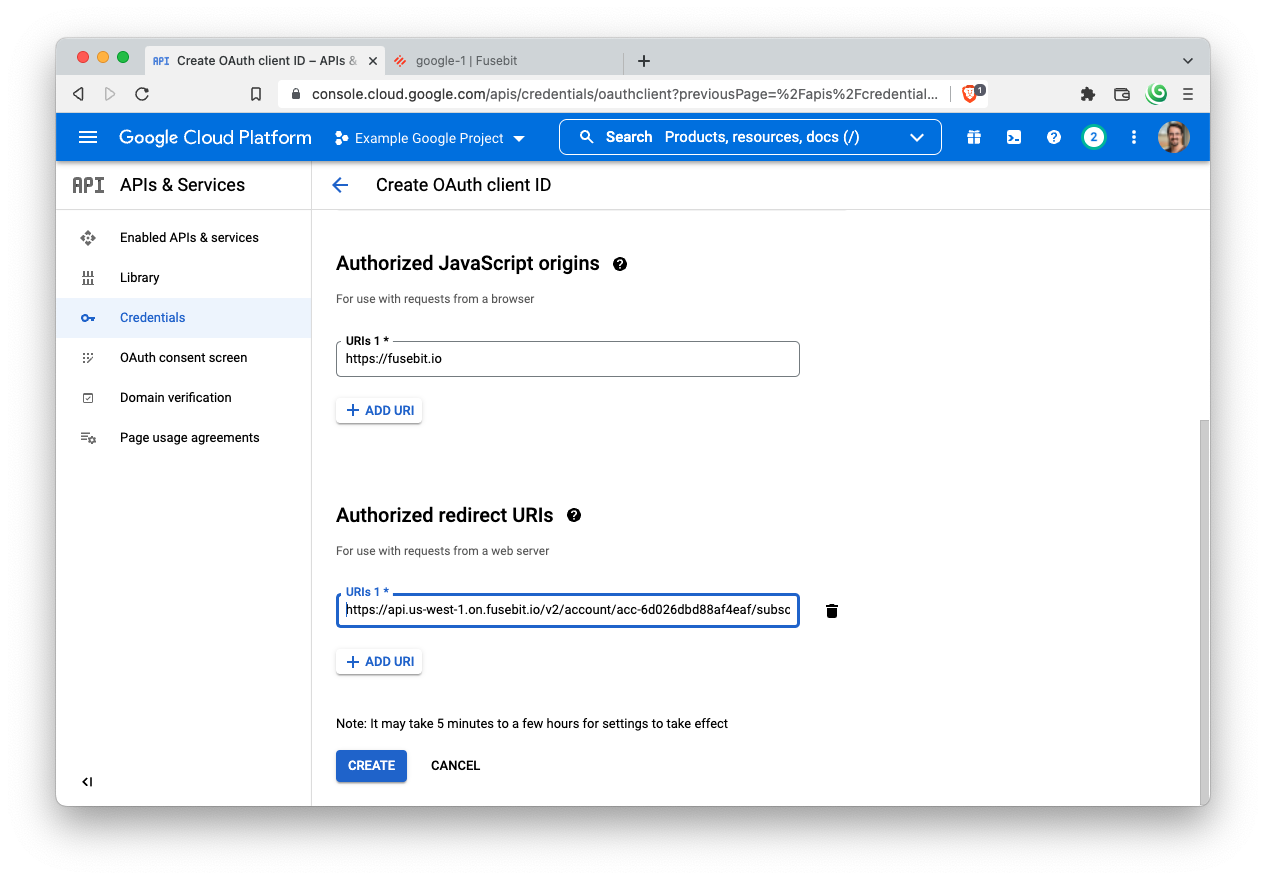Open Domain verification
1266x880 pixels.
(183, 398)
